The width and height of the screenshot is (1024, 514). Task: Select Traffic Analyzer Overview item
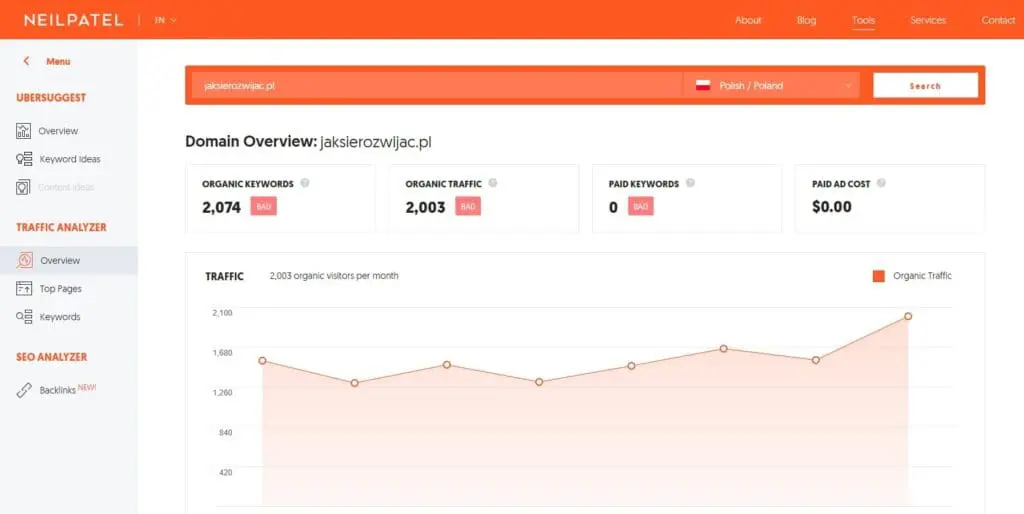click(x=69, y=260)
